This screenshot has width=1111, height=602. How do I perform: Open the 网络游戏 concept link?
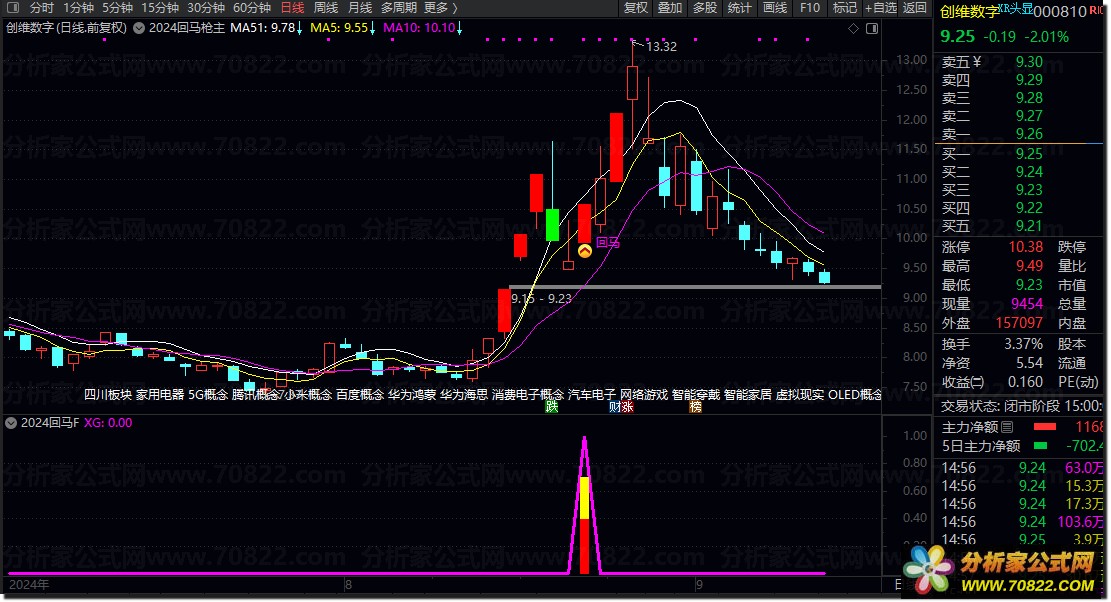click(x=644, y=394)
